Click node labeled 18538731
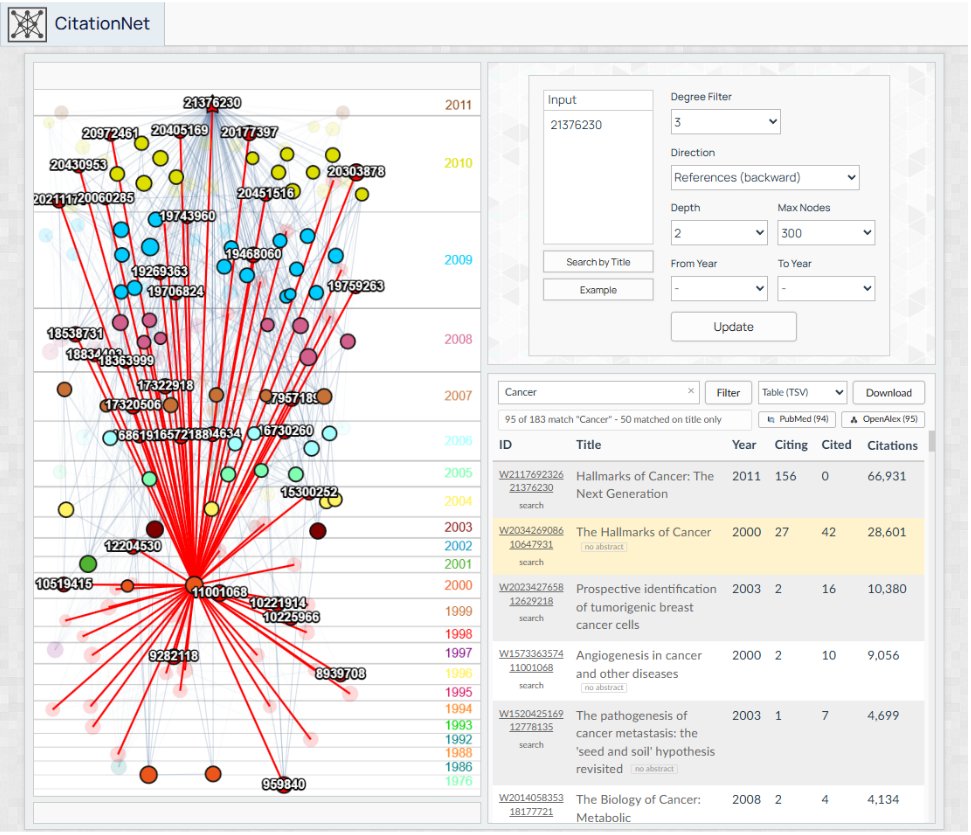 coord(75,333)
